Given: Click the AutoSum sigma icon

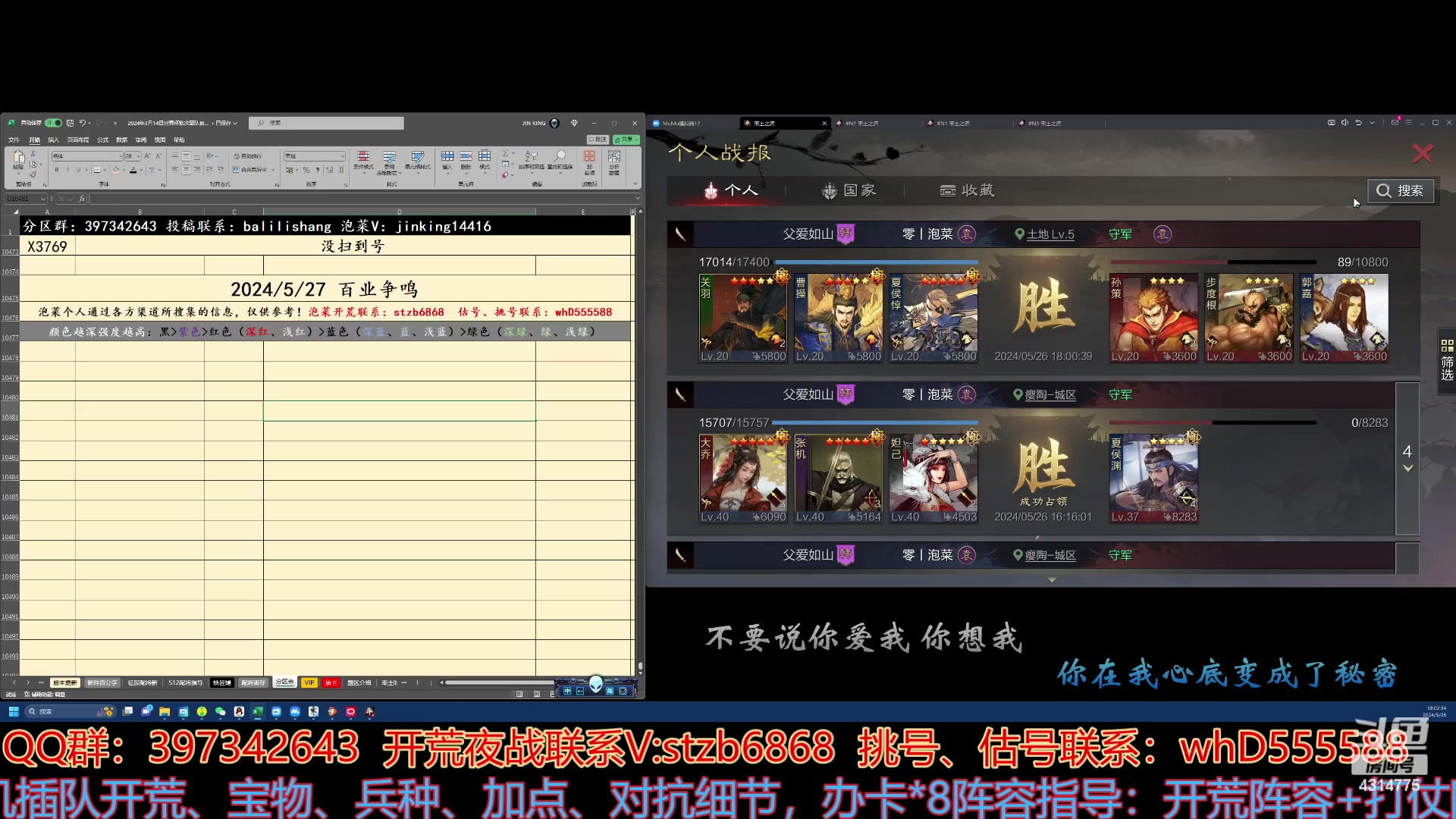Looking at the screenshot, I should tap(505, 153).
